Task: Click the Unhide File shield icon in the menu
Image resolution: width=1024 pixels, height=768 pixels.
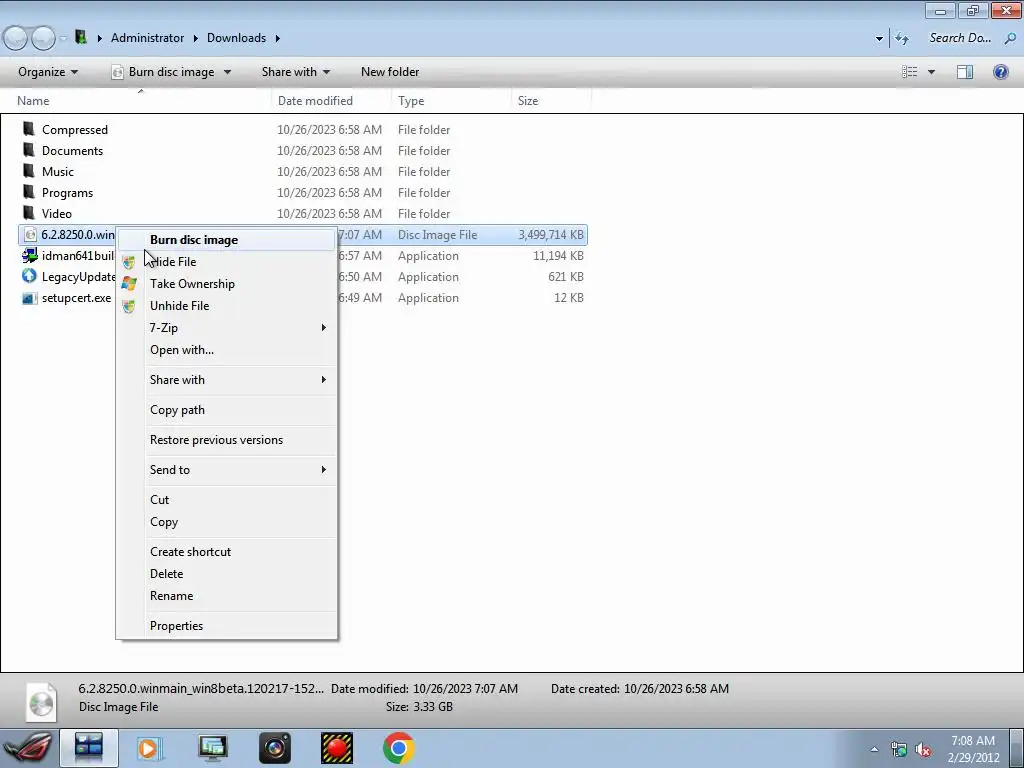Action: pos(129,306)
